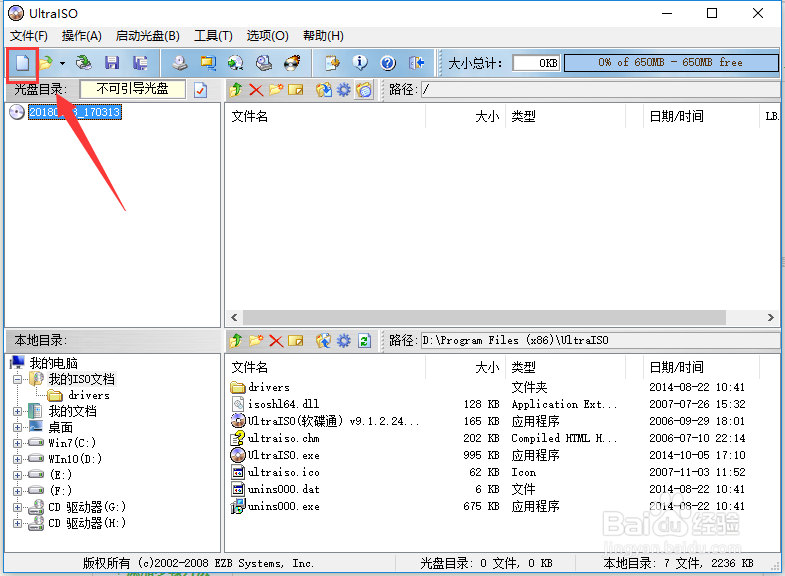The image size is (785, 576).
Task: Click the 大小总计 0KB size field
Action: (536, 63)
